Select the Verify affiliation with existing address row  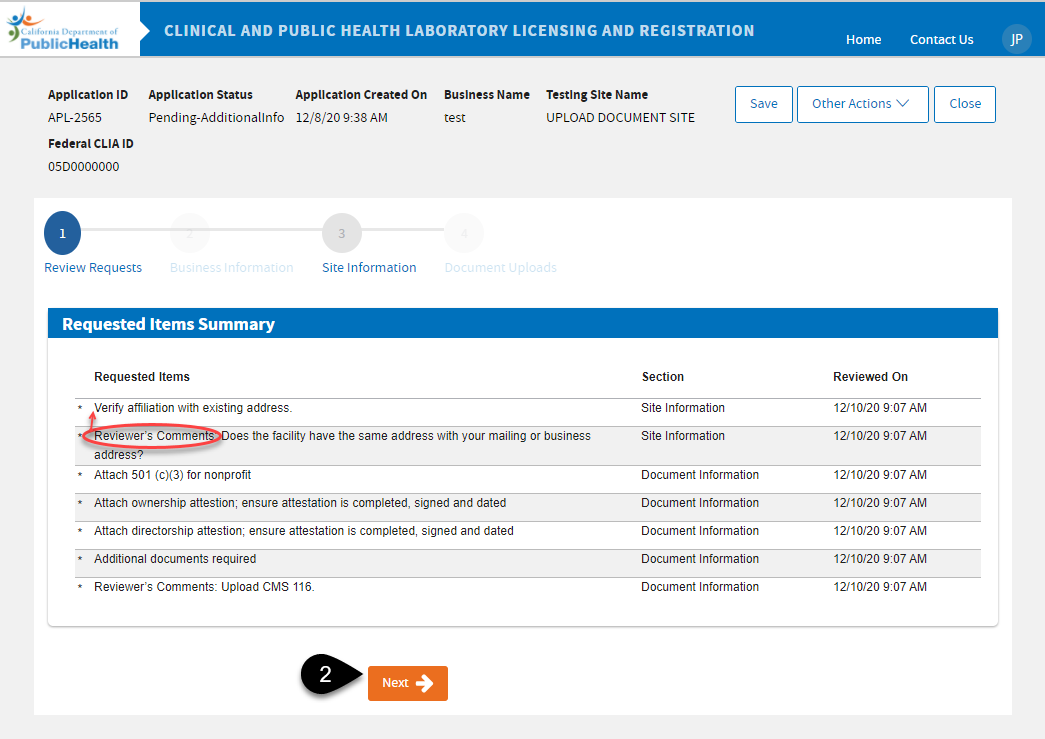click(x=193, y=408)
